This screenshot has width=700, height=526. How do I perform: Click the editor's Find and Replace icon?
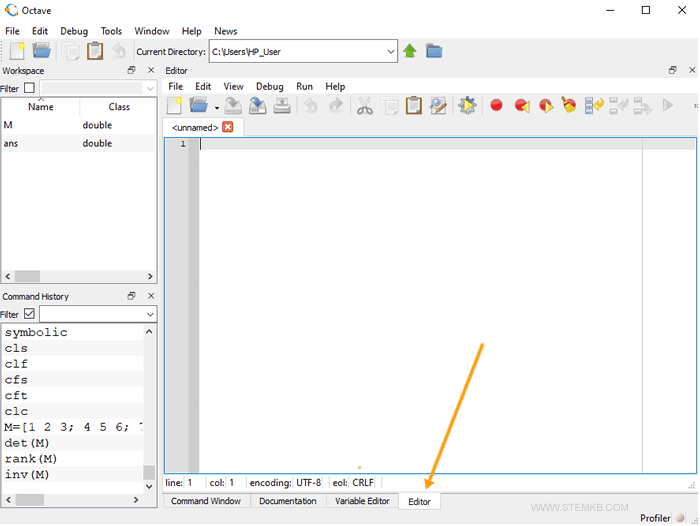click(438, 106)
